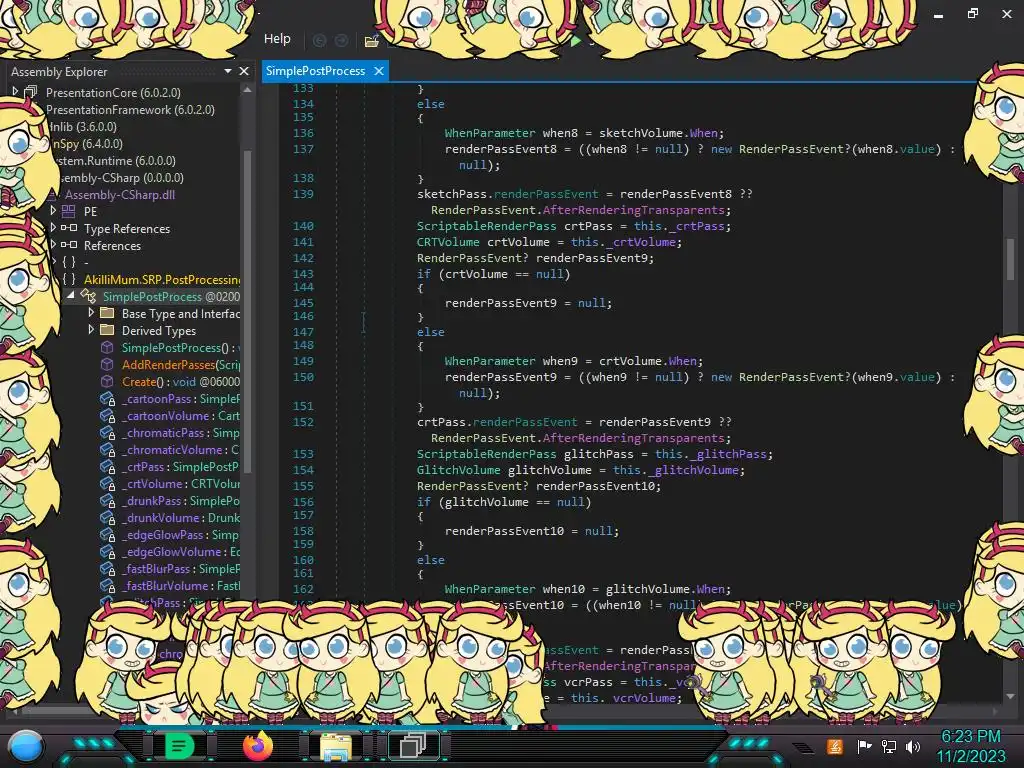Click line number 140 in the code

(303, 226)
